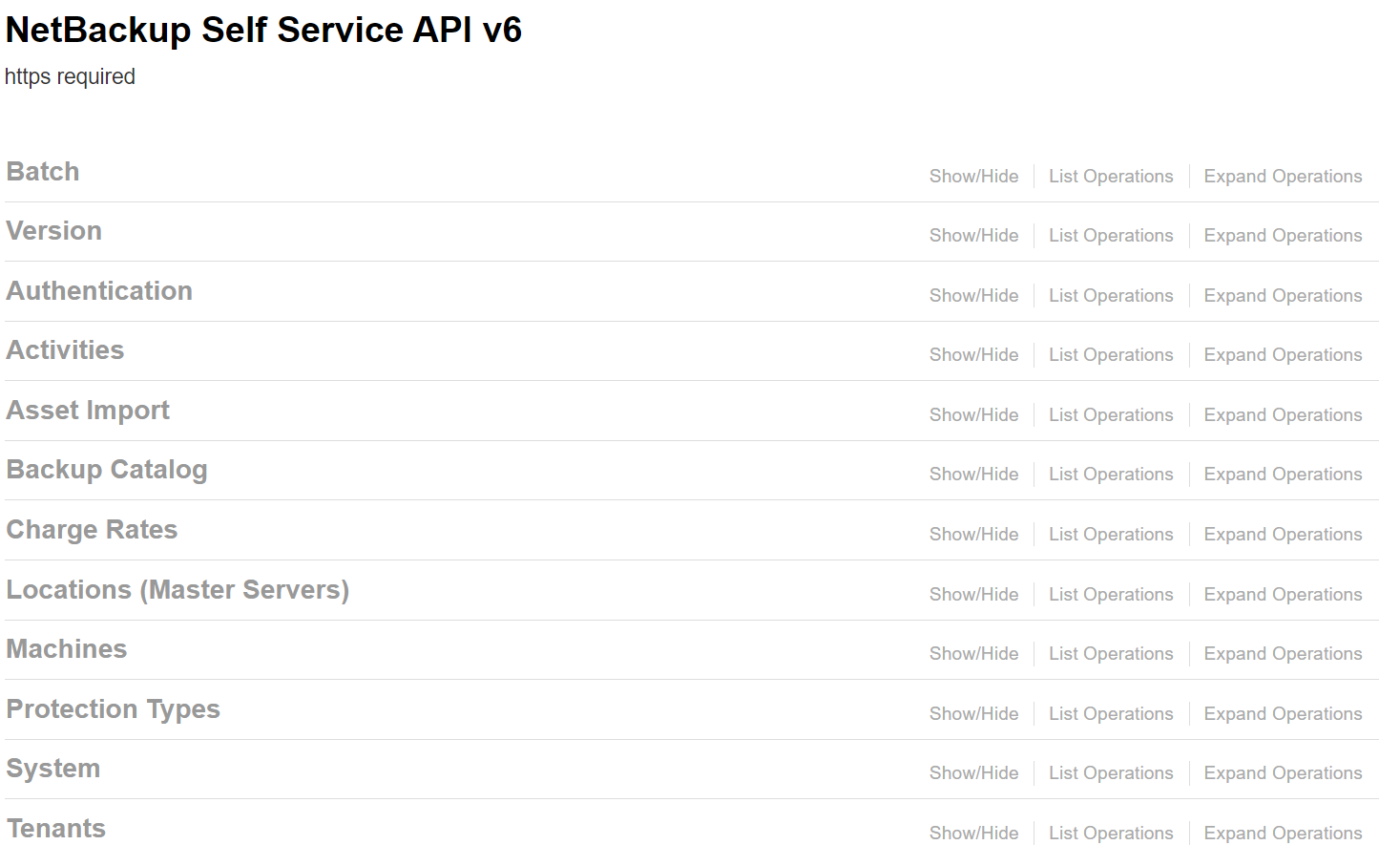
Task: Click the Asset Import heading
Action: pyautogui.click(x=88, y=411)
